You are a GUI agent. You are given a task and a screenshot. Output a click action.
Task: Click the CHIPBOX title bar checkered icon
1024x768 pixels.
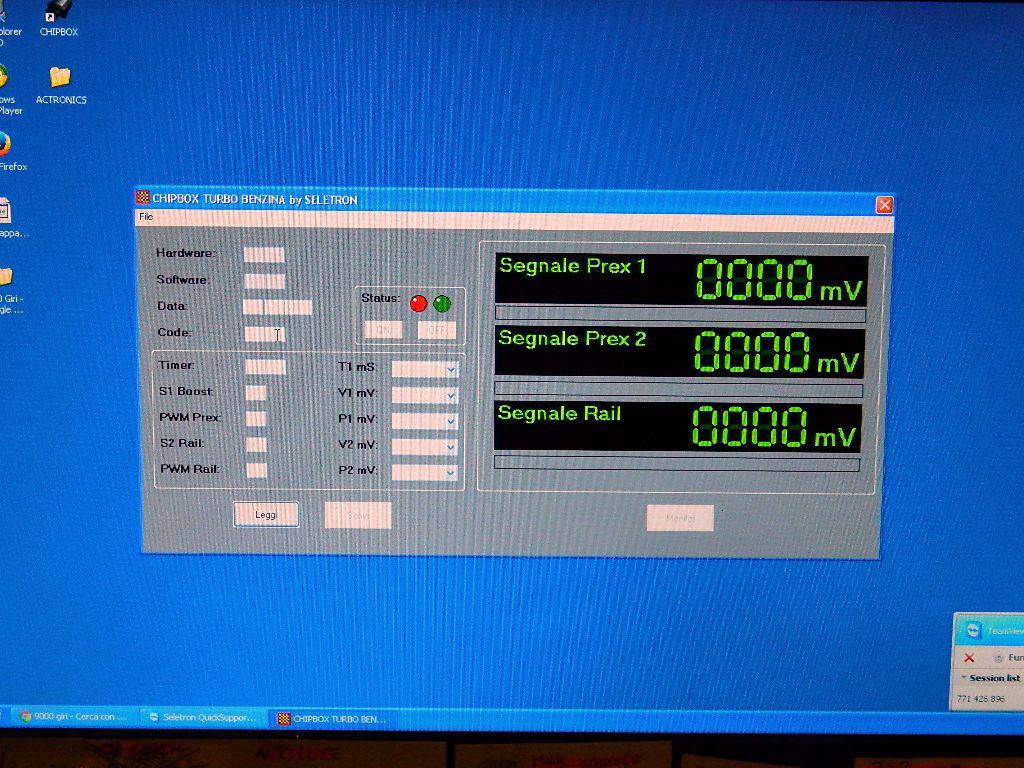(142, 197)
